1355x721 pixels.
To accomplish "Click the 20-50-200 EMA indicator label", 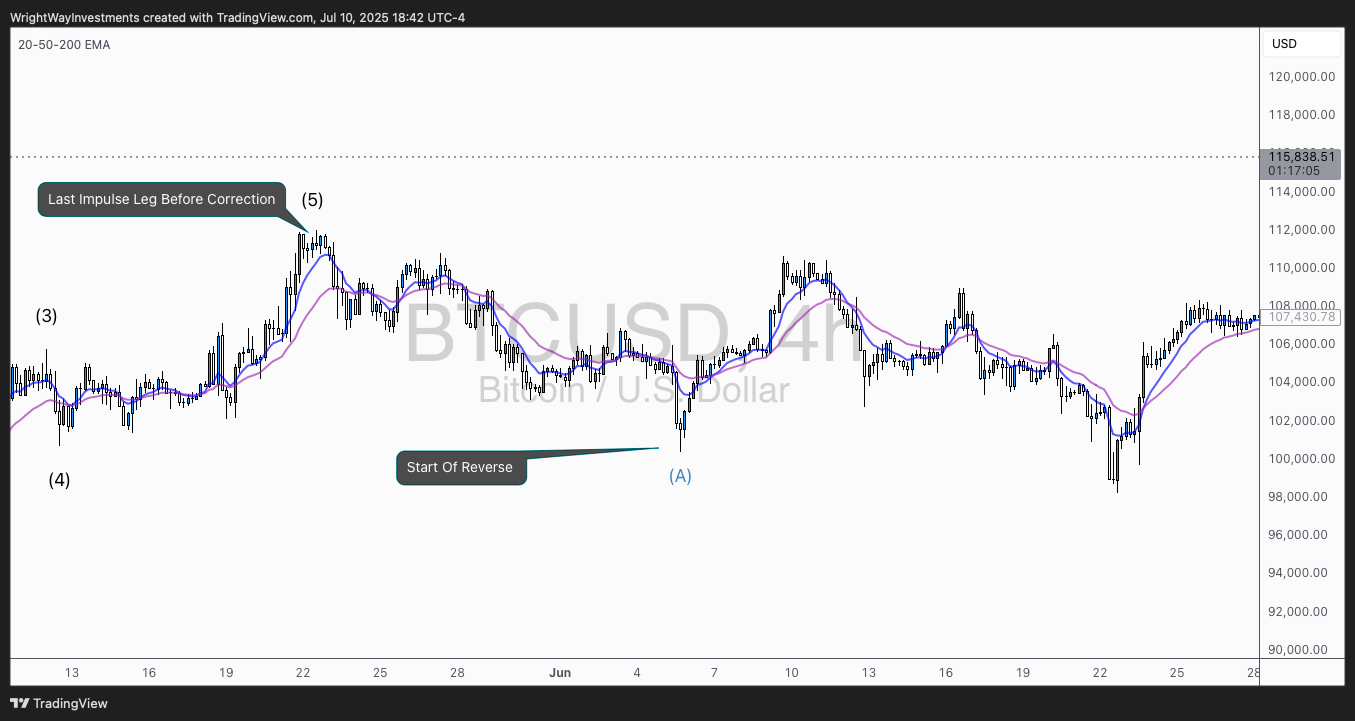I will tap(64, 45).
